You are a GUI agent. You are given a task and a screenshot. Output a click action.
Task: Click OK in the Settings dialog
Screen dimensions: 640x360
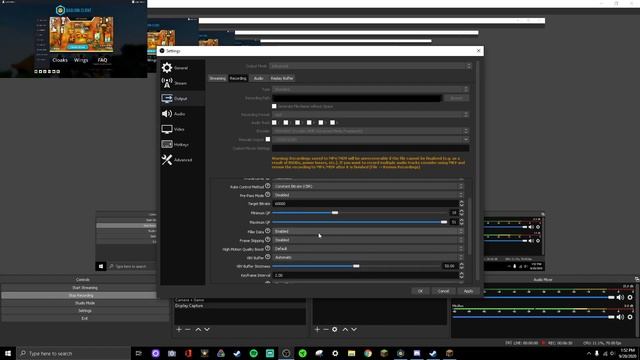420,291
